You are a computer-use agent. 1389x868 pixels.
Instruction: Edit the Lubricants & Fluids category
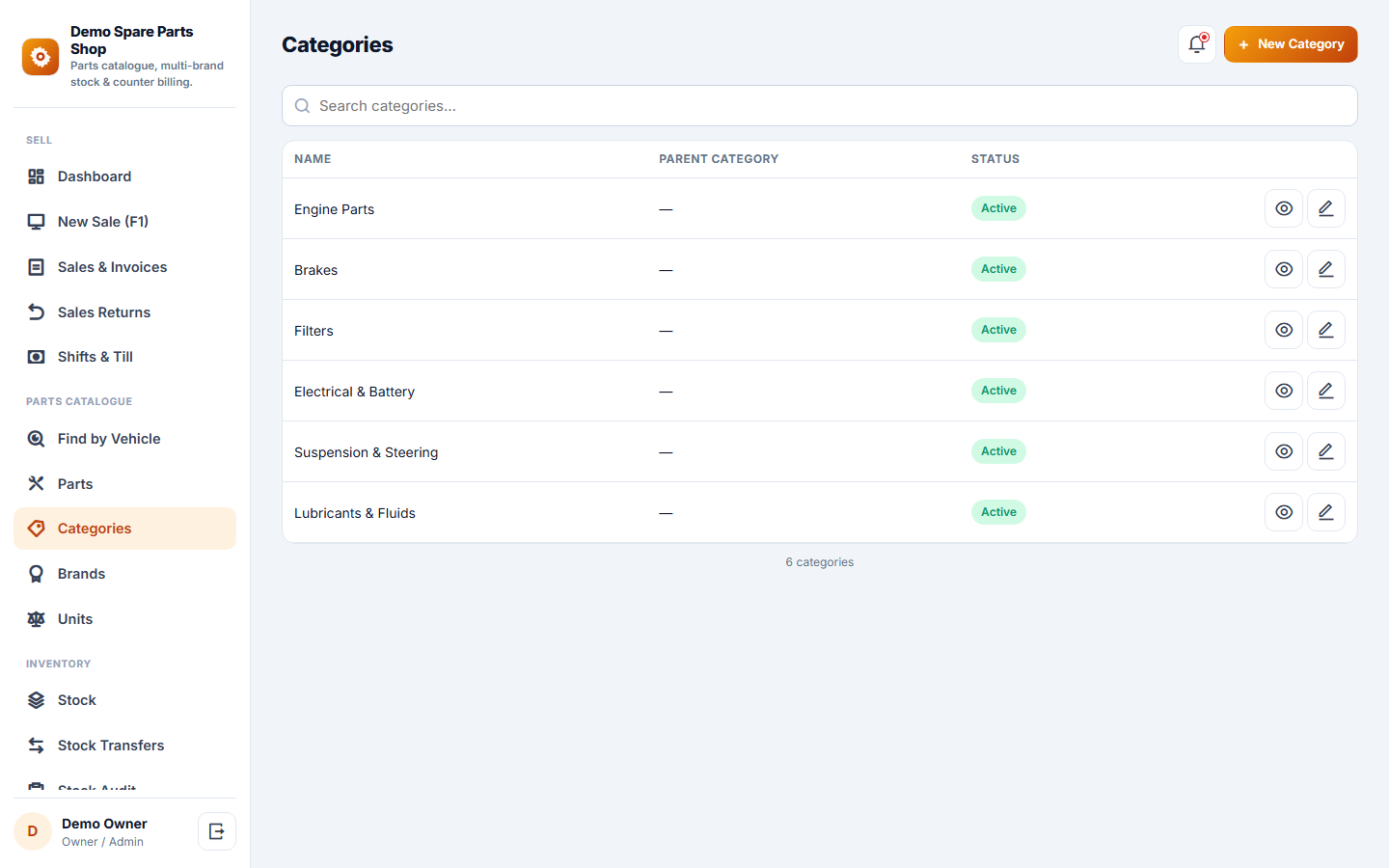pos(1326,512)
